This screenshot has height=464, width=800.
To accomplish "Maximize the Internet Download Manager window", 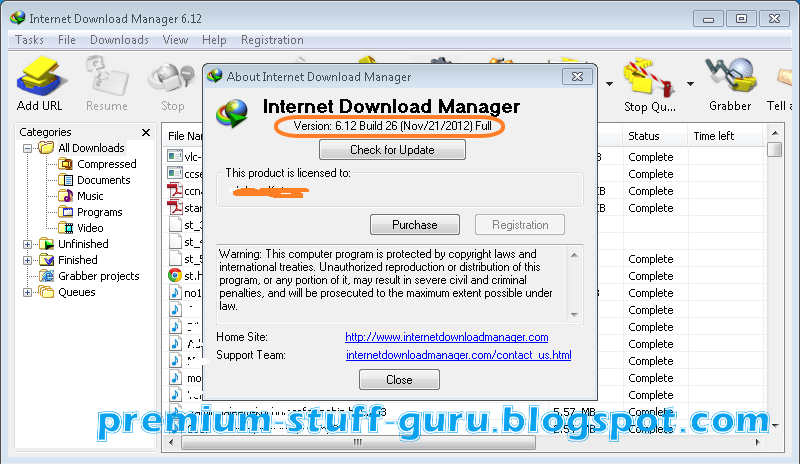I will pyautogui.click(x=741, y=19).
